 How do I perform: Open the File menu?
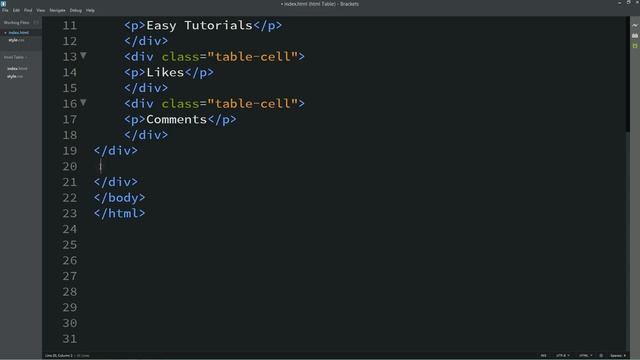point(5,11)
